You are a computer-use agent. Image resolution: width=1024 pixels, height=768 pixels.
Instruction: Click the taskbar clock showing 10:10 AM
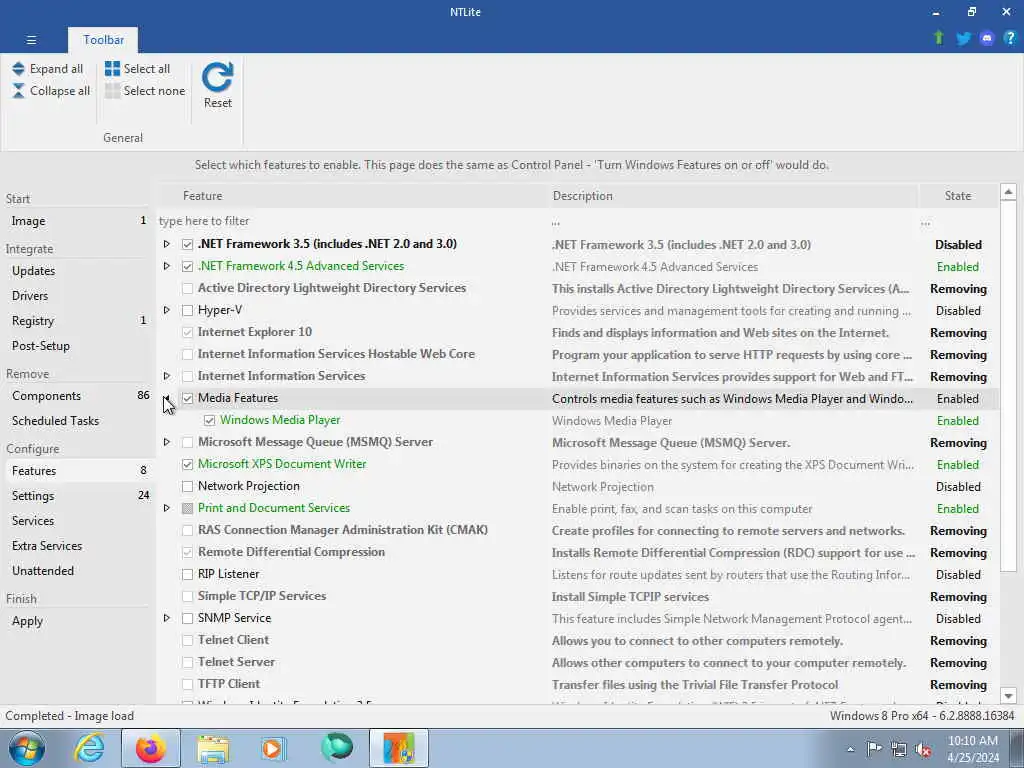click(x=972, y=749)
